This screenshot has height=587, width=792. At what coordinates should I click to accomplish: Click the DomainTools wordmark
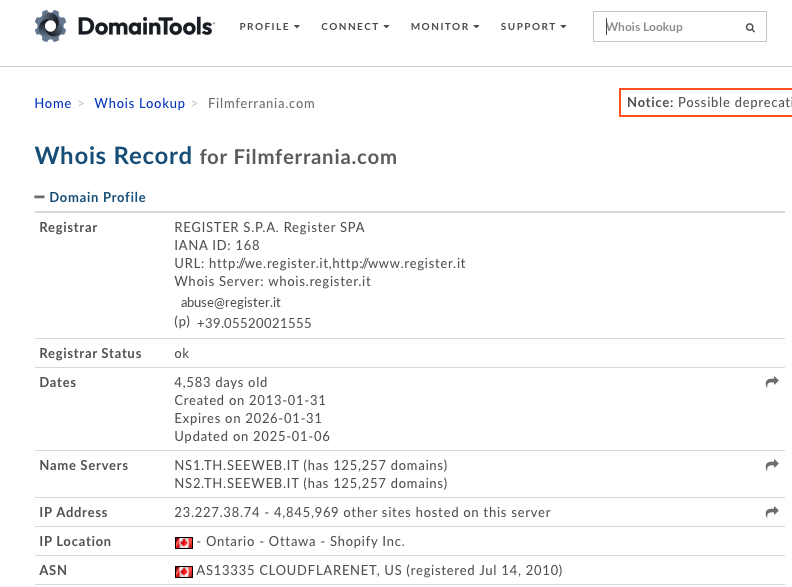coord(146,26)
